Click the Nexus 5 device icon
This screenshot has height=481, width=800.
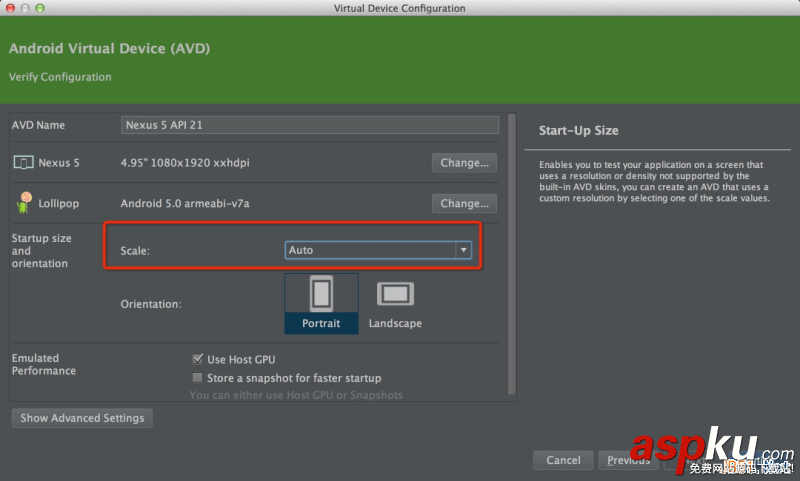(23, 163)
